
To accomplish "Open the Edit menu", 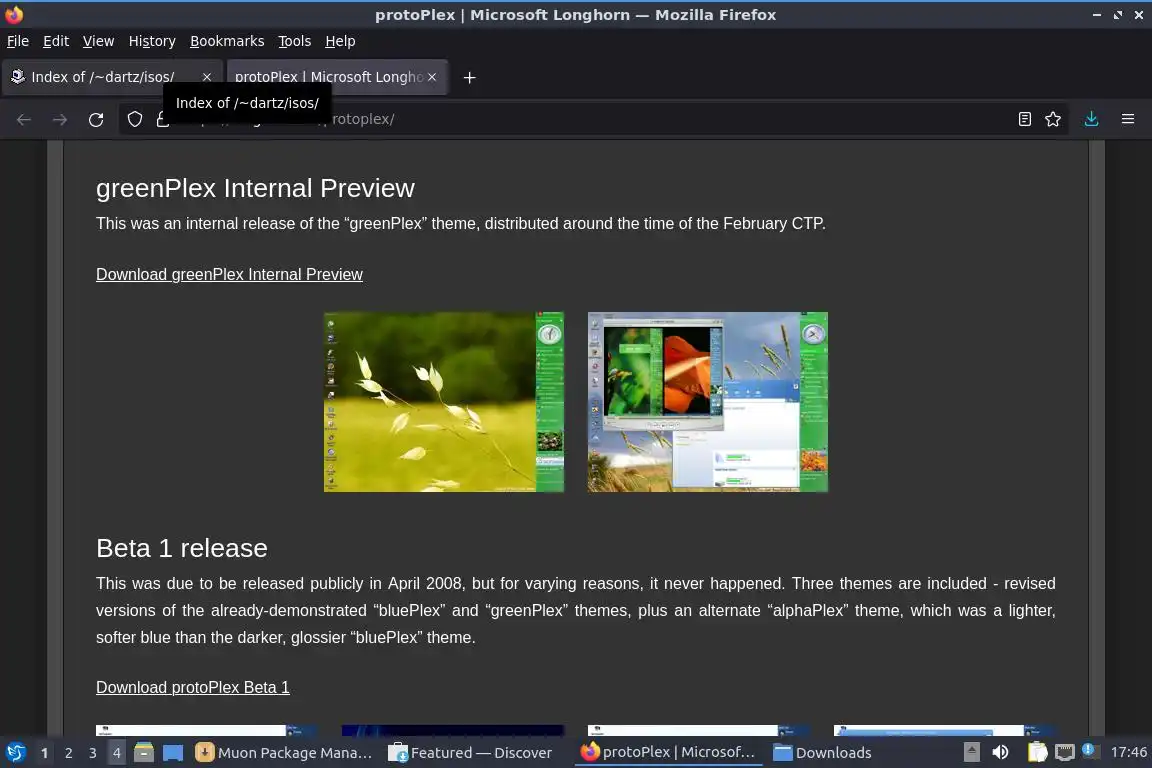I will (x=56, y=41).
